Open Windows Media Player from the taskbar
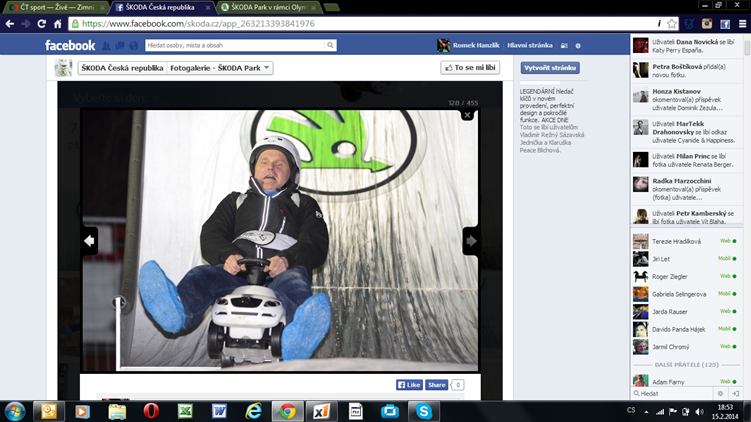Viewport: 751px width, 422px height. (x=82, y=411)
